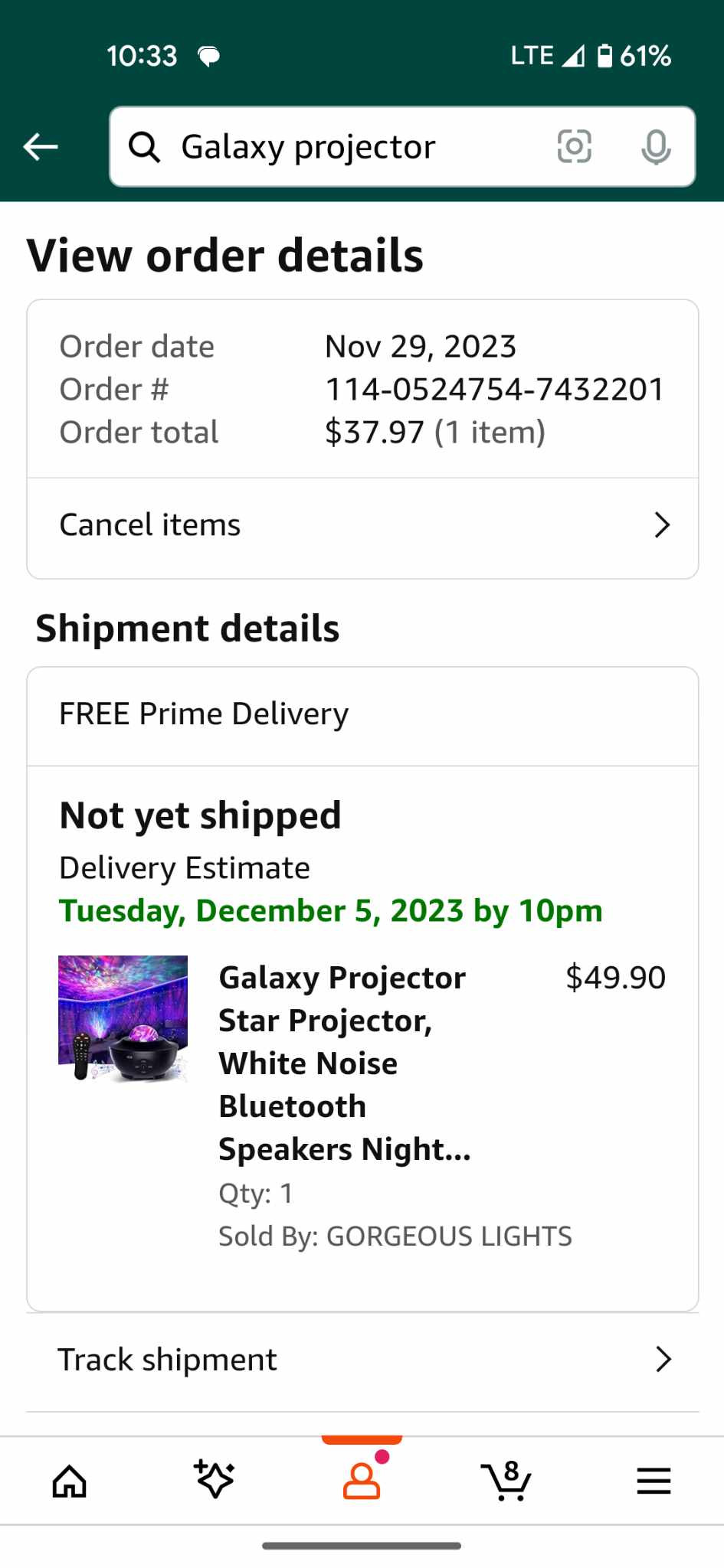Image resolution: width=724 pixels, height=1568 pixels.
Task: Select Cancel items option
Action: point(150,525)
